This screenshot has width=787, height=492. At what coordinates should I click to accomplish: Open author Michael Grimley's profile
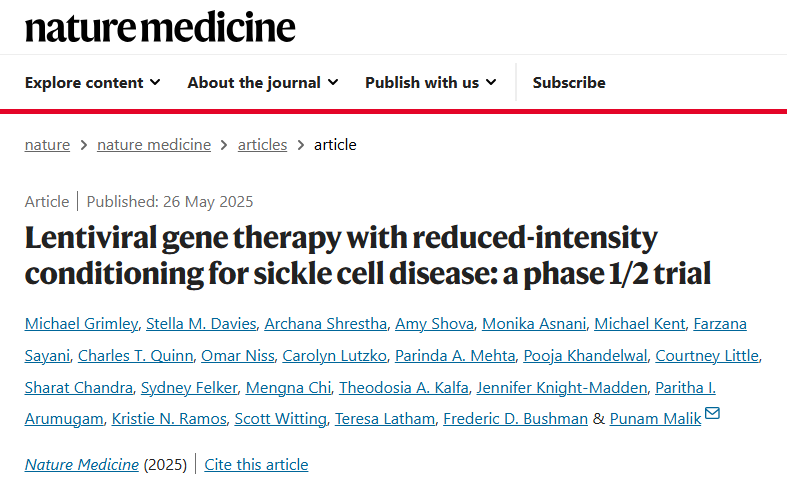coord(81,324)
